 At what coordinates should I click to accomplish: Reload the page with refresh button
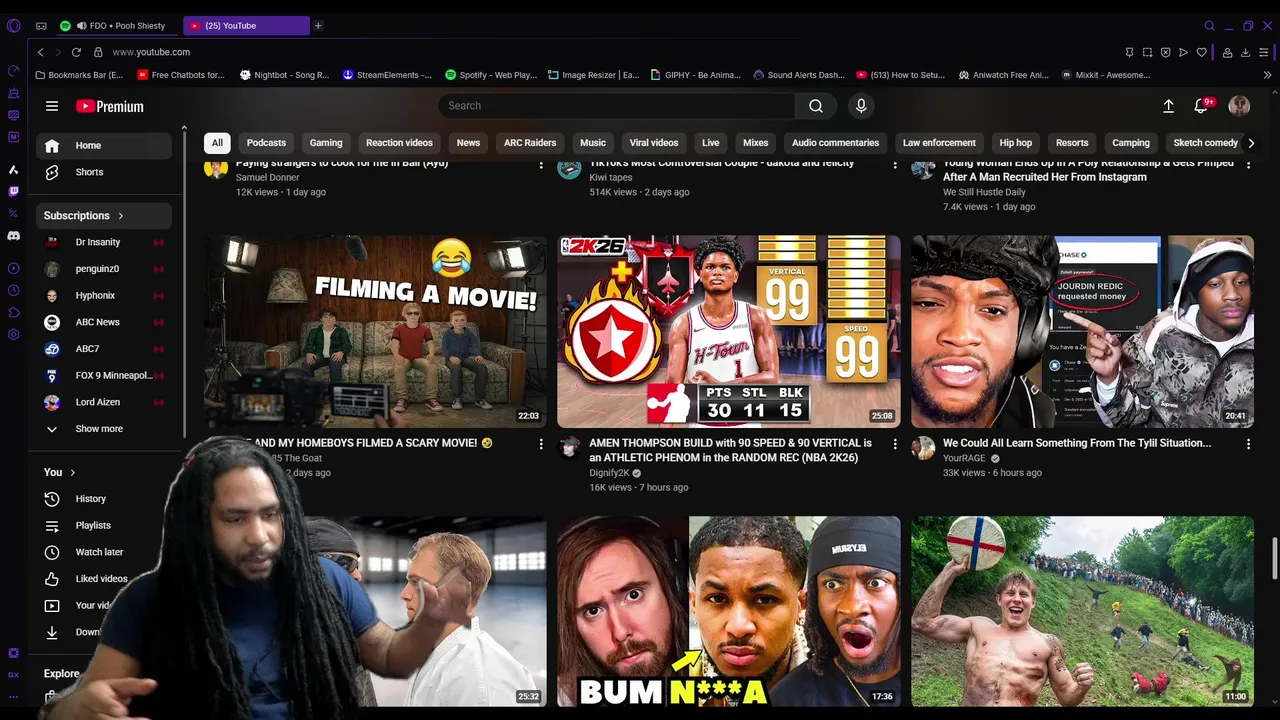76,52
